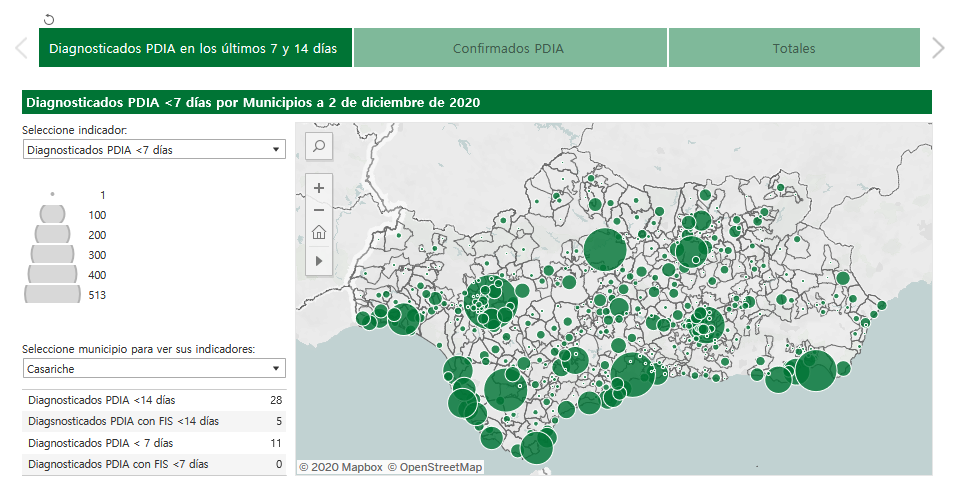The width and height of the screenshot is (955, 480).
Task: Open the 'Seleccione indicador' dropdown
Action: [x=154, y=149]
